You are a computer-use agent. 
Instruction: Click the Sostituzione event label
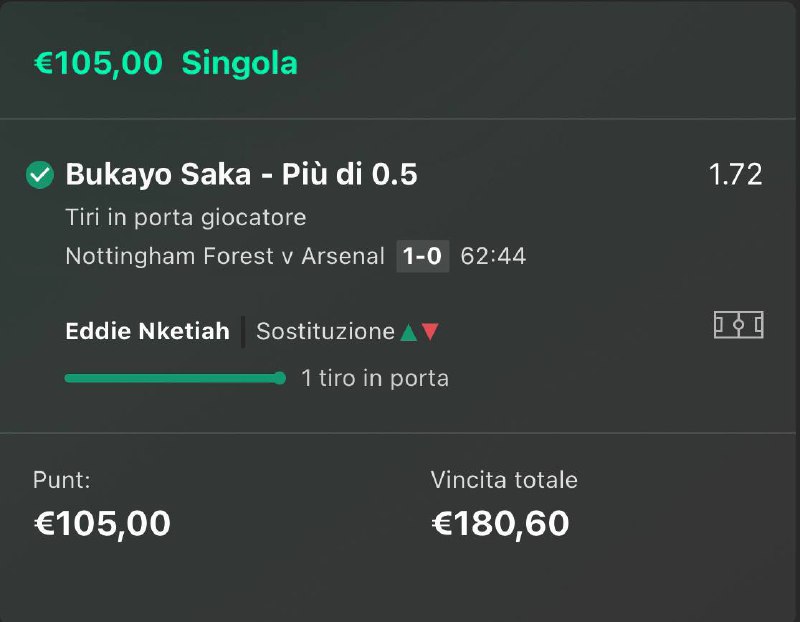326,332
